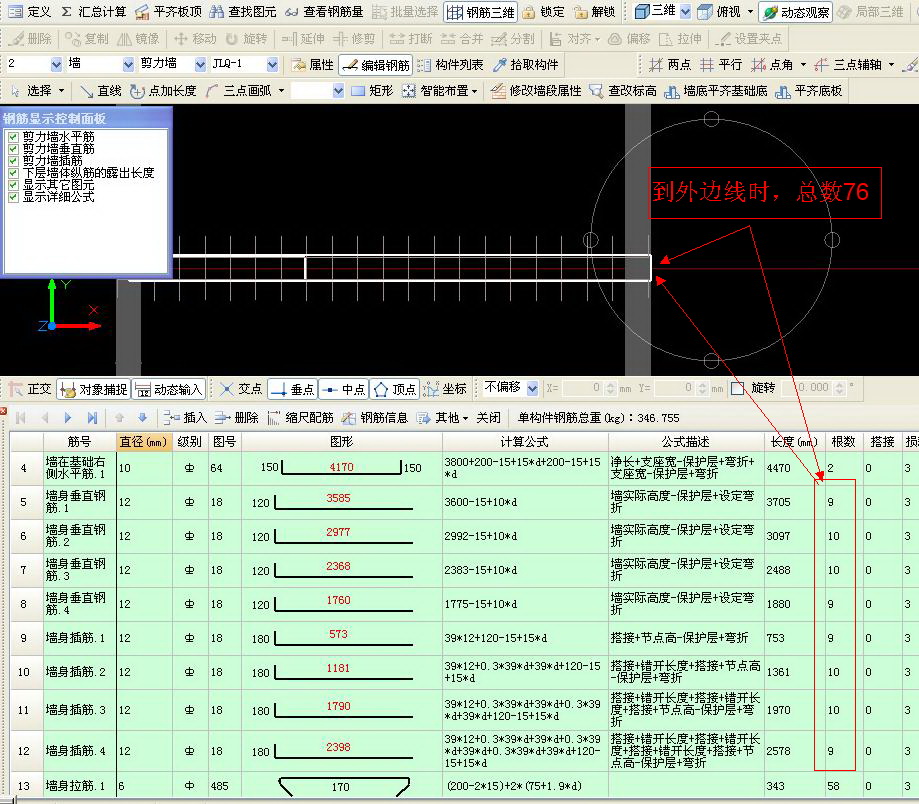The image size is (919, 804).
Task: Toggle 下层墙体纵筋的露出长度 checkbox
Action: [x=13, y=173]
